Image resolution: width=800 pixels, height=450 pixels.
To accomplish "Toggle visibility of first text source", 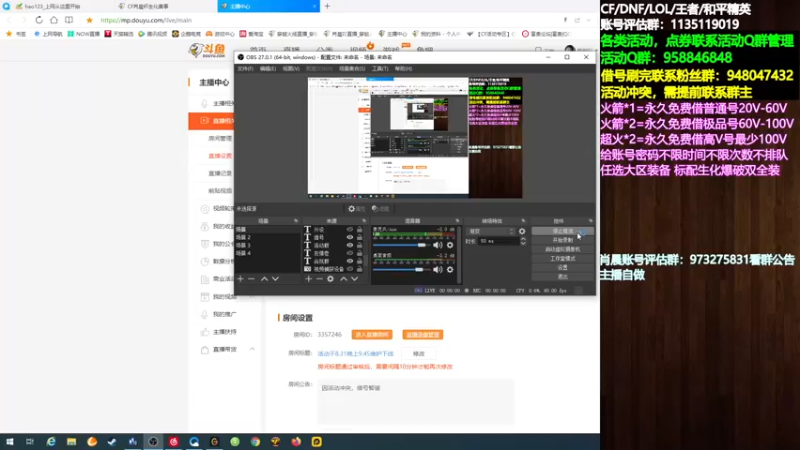I will click(x=349, y=230).
